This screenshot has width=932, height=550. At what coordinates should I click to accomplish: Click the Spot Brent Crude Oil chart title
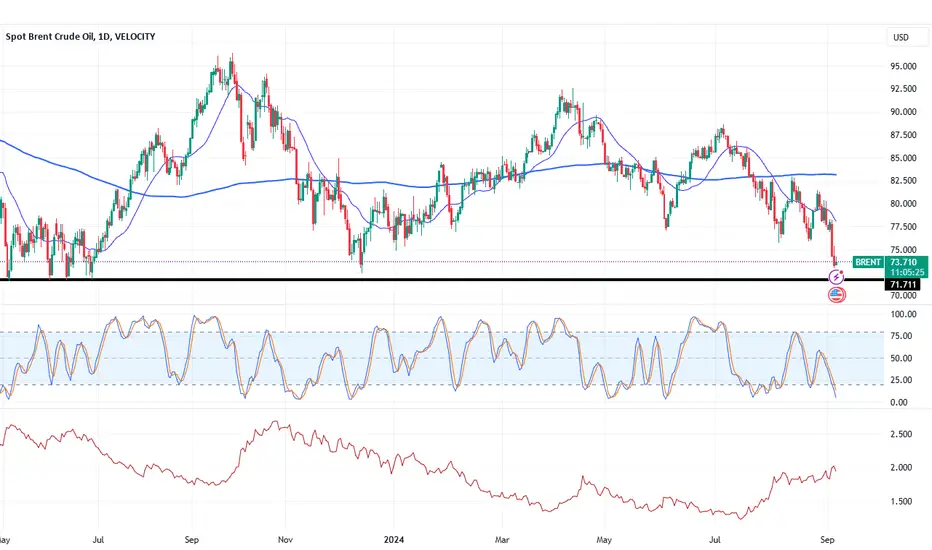tap(80, 36)
